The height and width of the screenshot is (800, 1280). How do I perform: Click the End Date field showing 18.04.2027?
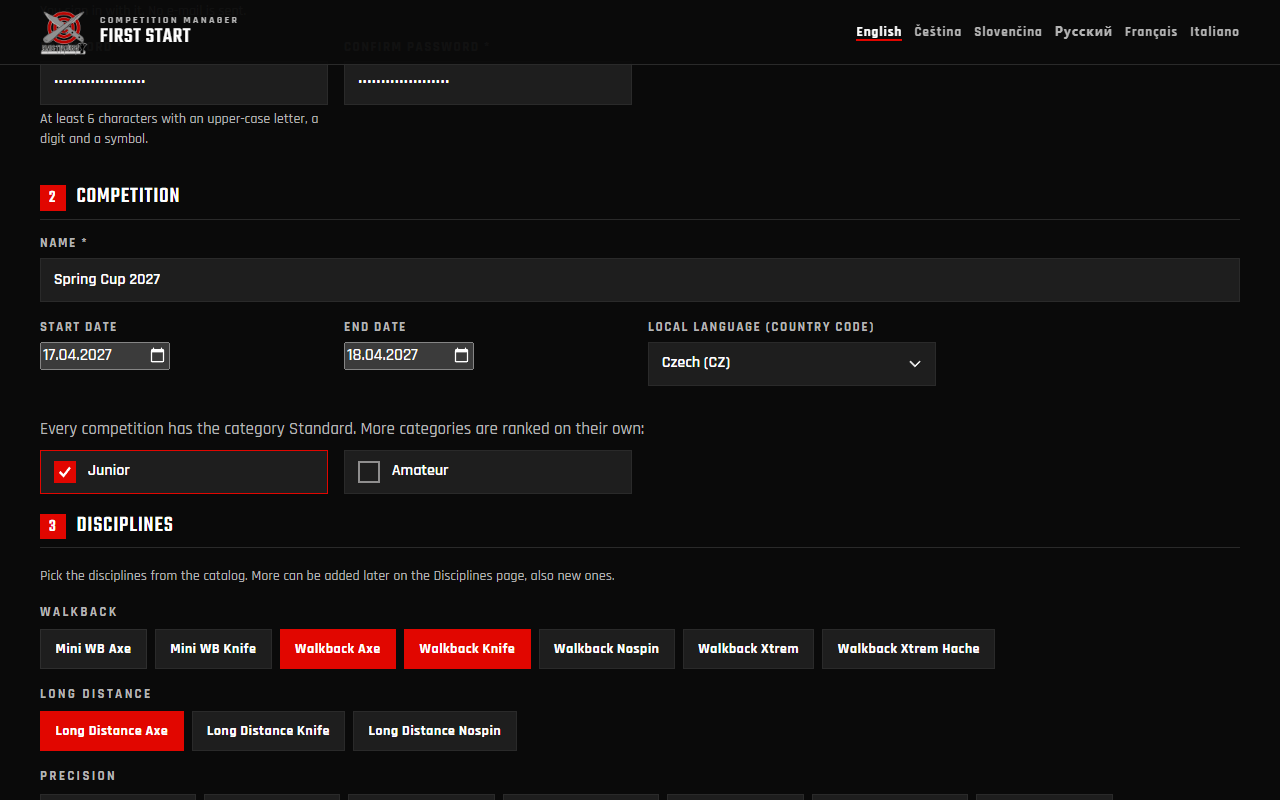point(409,356)
